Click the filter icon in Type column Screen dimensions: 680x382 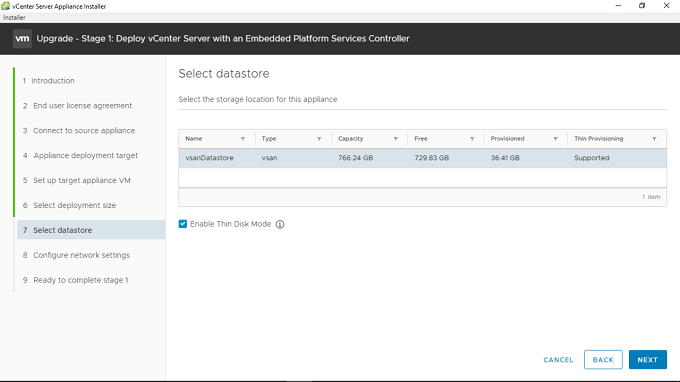pyautogui.click(x=319, y=139)
